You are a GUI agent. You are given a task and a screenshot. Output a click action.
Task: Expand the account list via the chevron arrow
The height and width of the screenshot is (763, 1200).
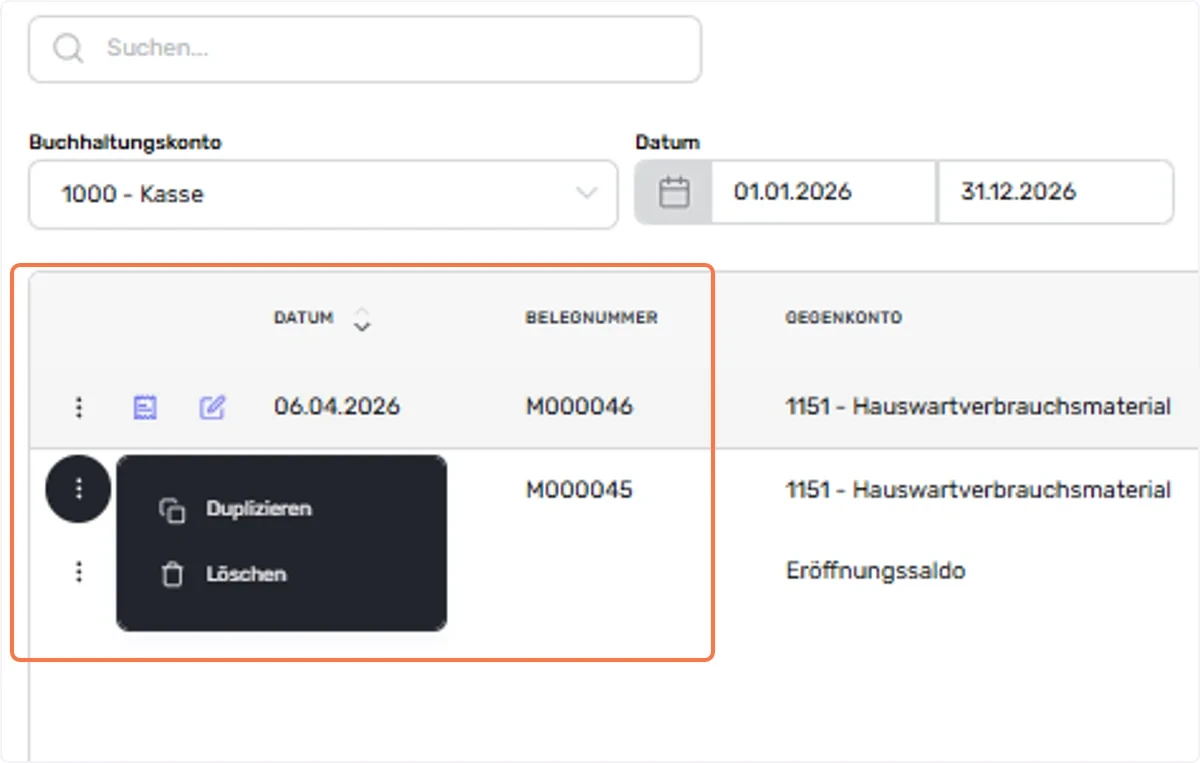click(587, 194)
